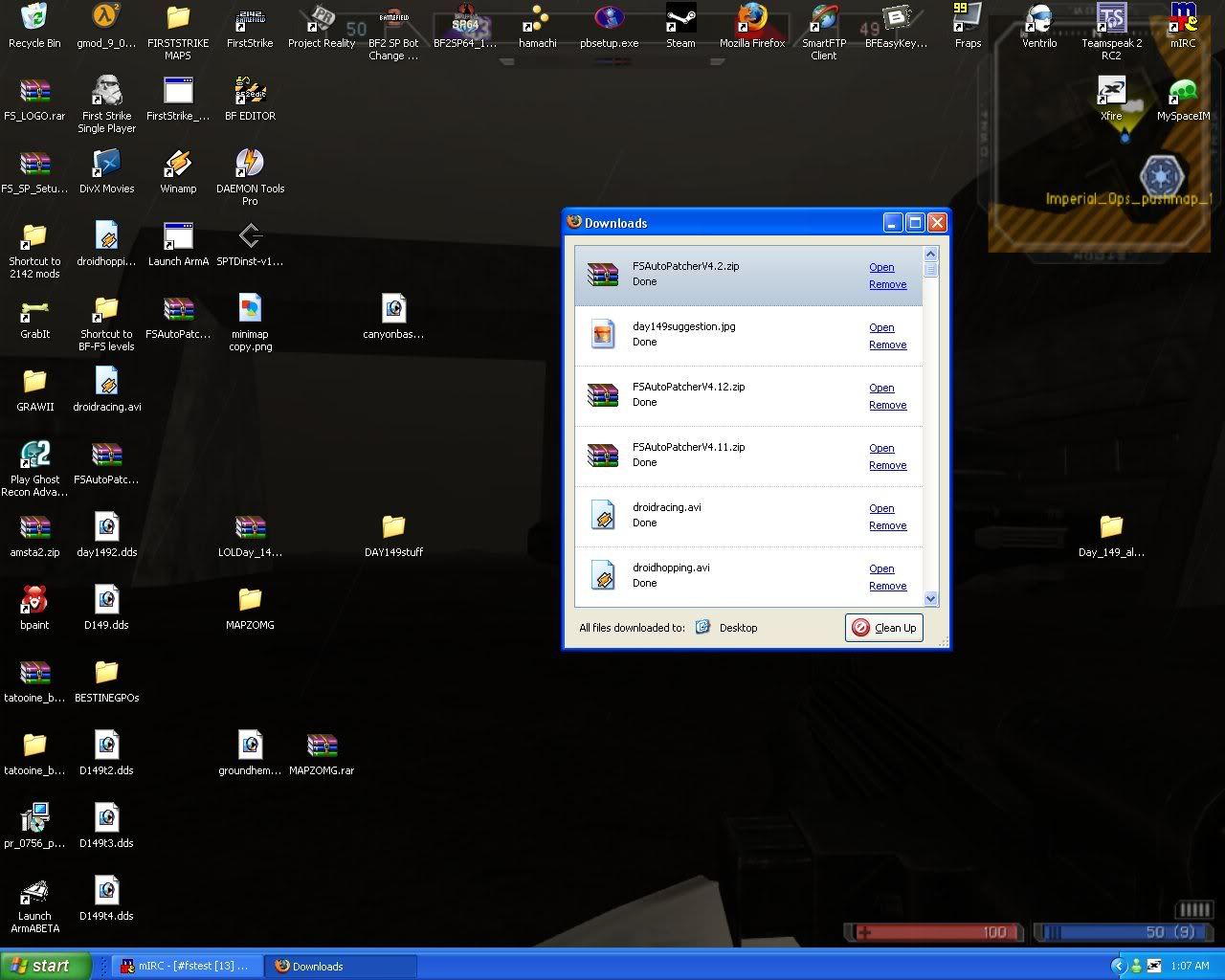Open DAEMON Tools Pro icon
This screenshot has width=1225, height=980.
tap(250, 177)
